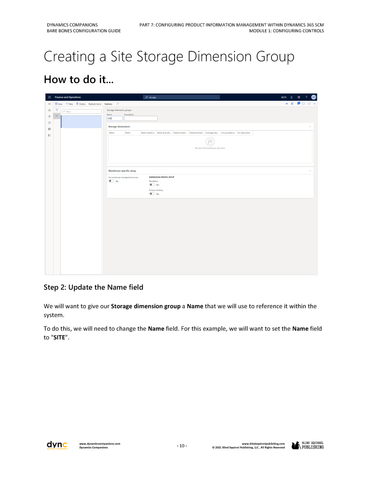Toggle Use warehouse management processes switch
Image resolution: width=371 pixels, height=480 pixels.
pyautogui.click(x=111, y=181)
